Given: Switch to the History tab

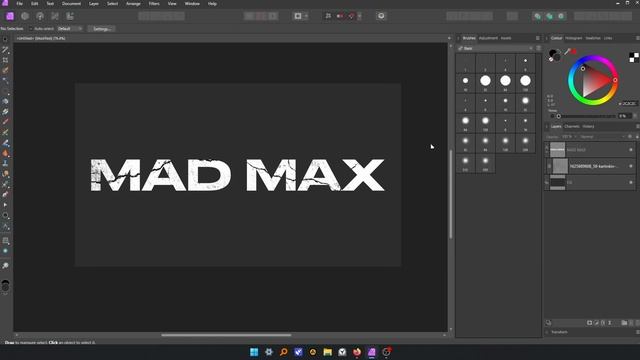Looking at the screenshot, I should pos(588,127).
